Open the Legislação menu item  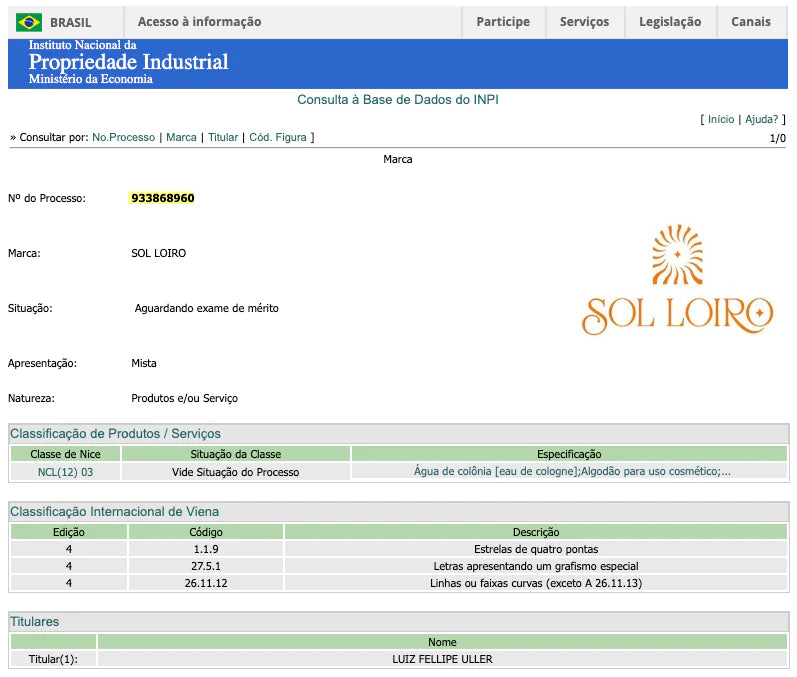pyautogui.click(x=670, y=22)
